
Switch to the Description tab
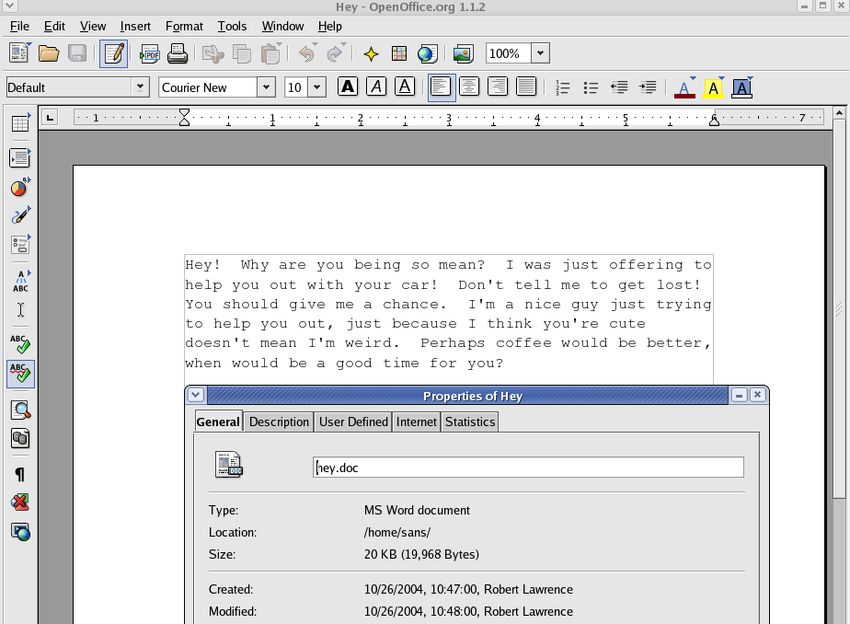279,422
